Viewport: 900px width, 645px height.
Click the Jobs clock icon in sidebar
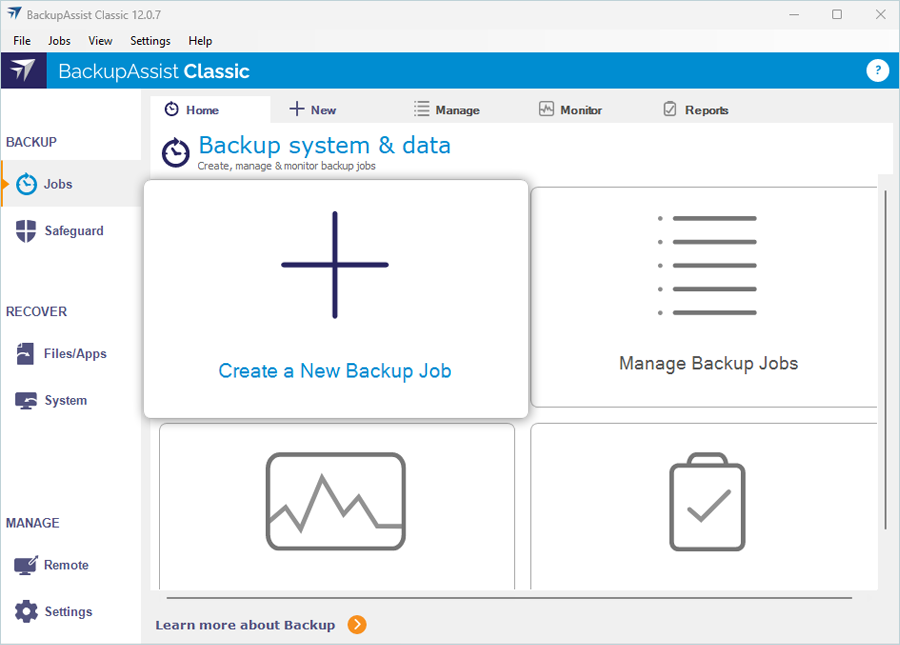point(26,184)
